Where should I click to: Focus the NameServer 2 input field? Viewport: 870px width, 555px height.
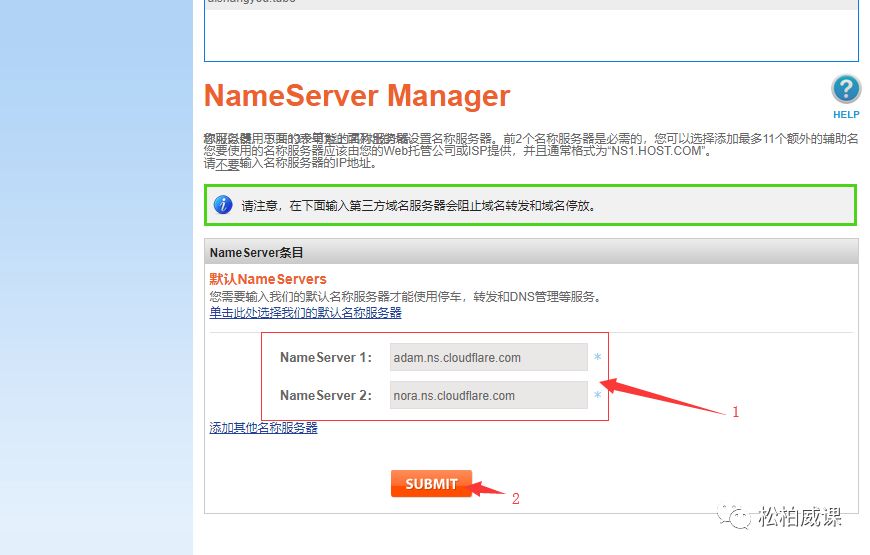(488, 395)
